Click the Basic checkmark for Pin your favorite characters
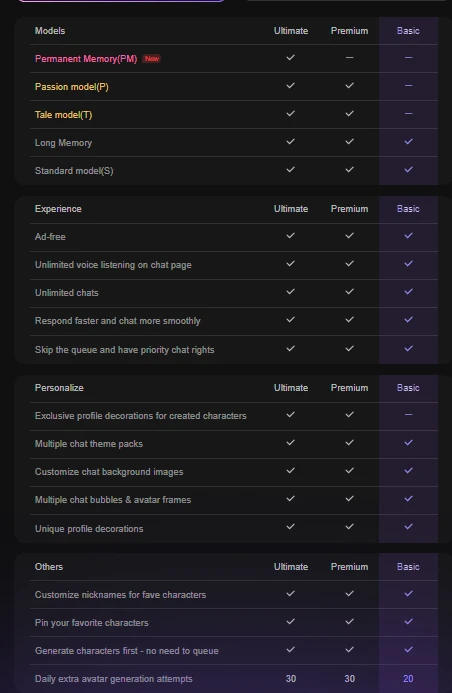The image size is (452, 693). [408, 621]
